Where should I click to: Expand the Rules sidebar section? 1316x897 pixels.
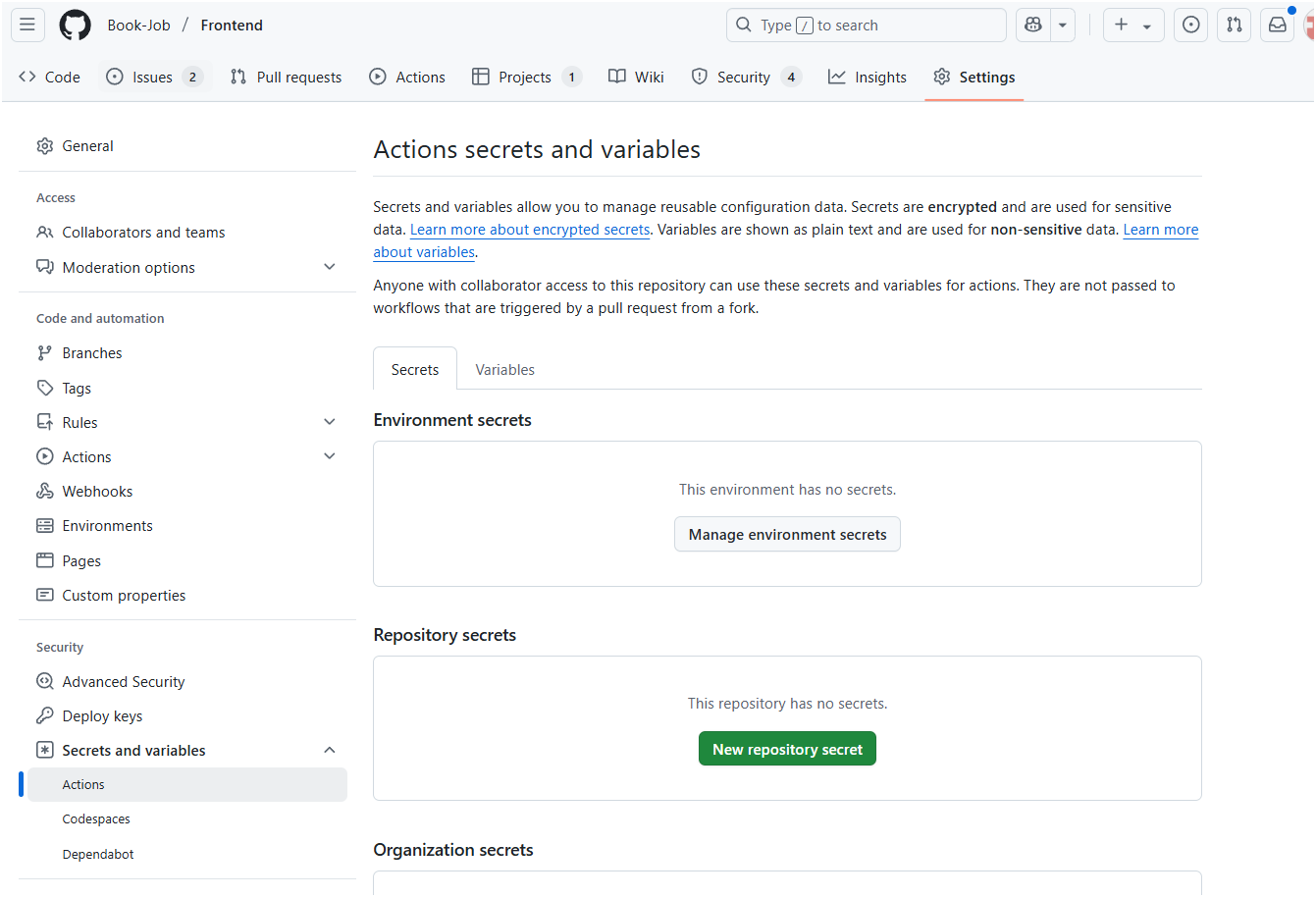coord(330,422)
